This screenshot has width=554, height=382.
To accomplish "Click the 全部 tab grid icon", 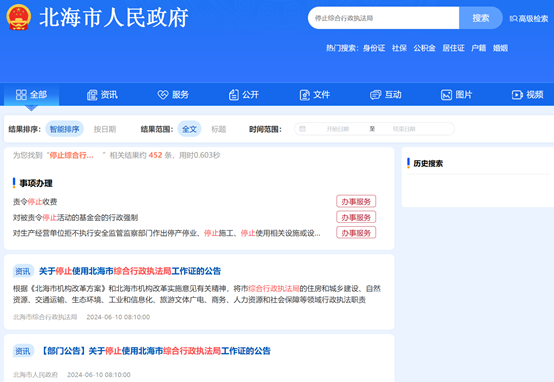I will [21, 95].
